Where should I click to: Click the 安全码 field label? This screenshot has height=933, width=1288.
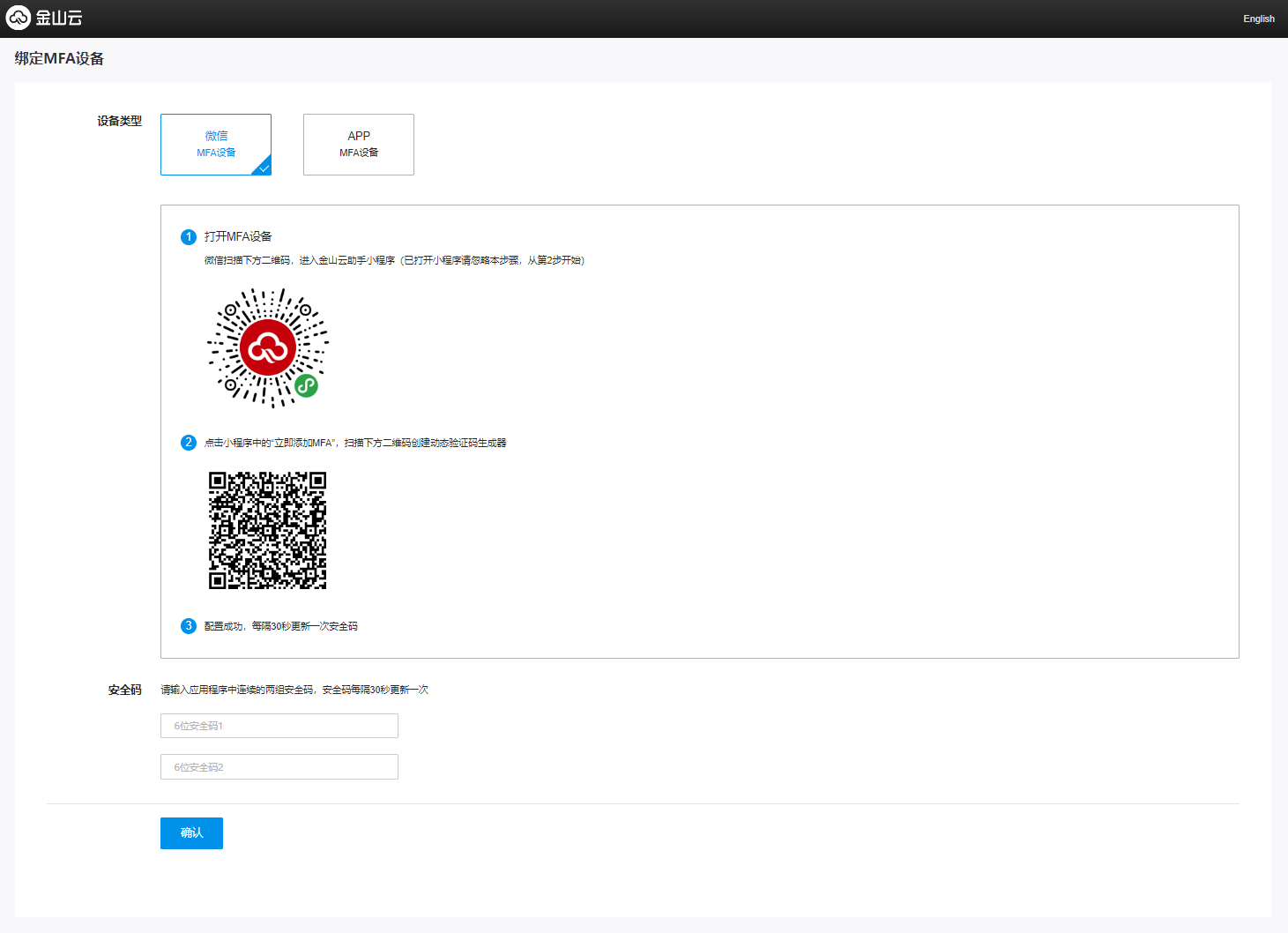click(x=124, y=690)
